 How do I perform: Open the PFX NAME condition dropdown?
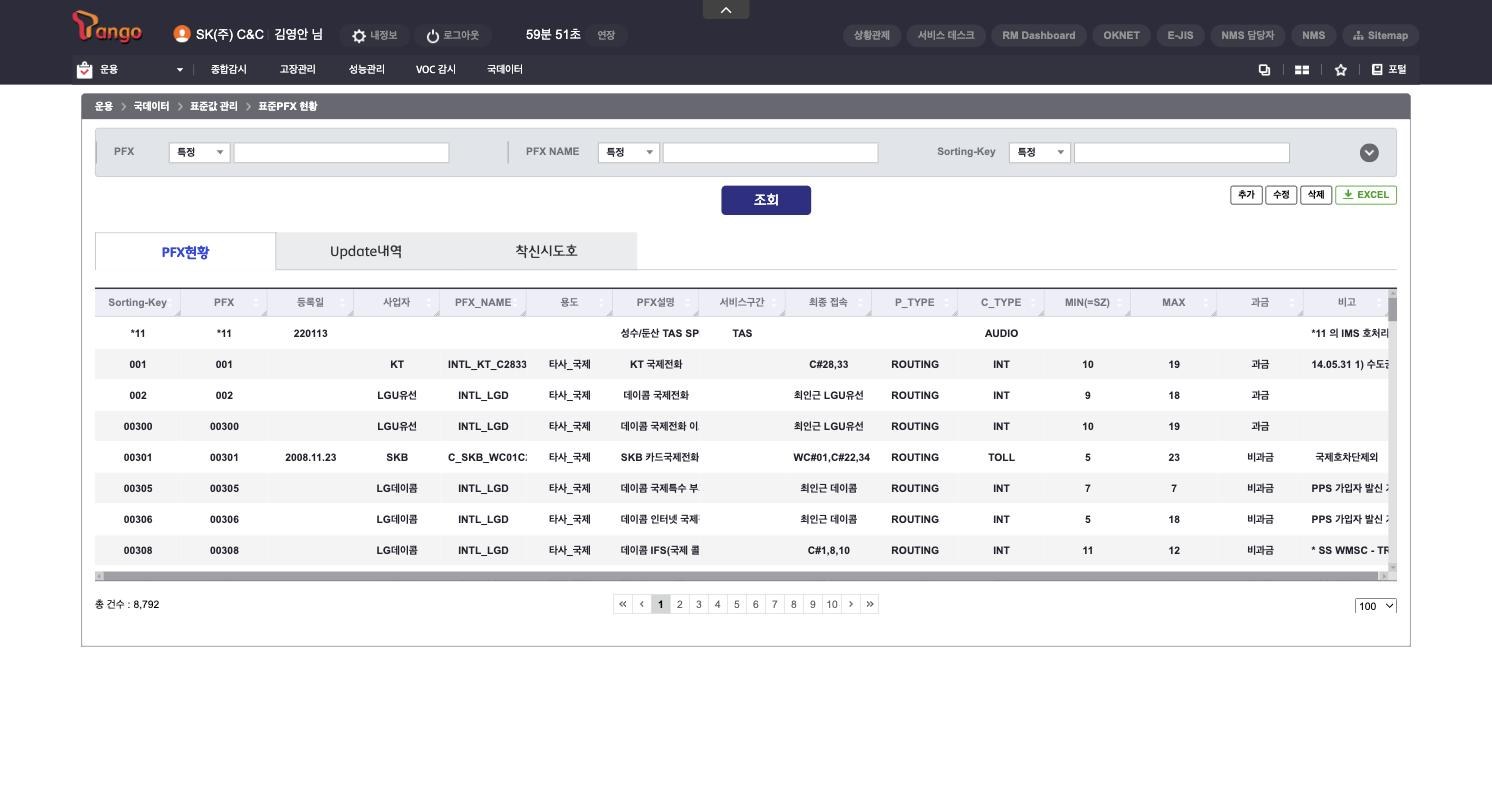click(x=629, y=153)
